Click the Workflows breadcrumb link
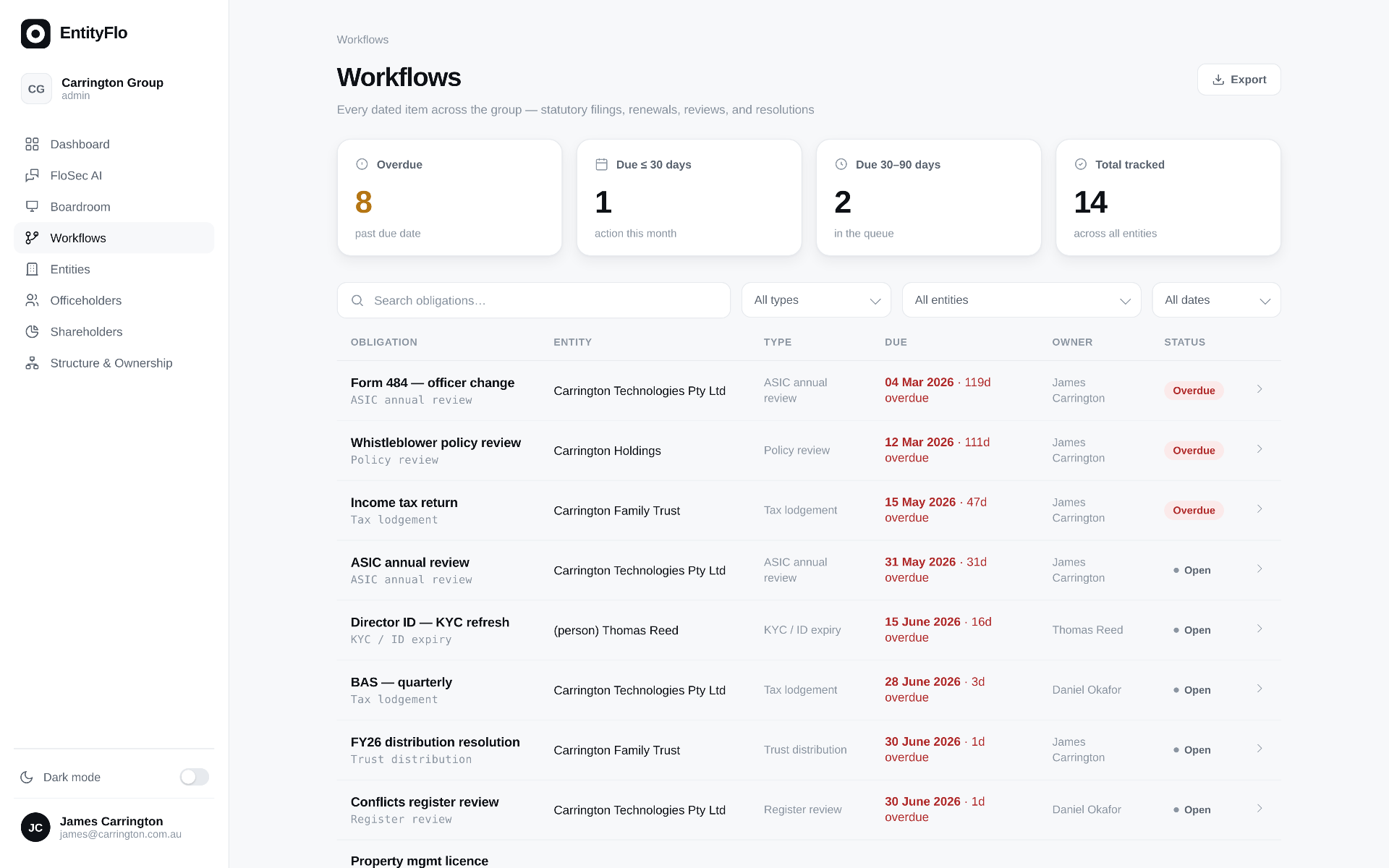This screenshot has width=1389, height=868. (x=362, y=40)
